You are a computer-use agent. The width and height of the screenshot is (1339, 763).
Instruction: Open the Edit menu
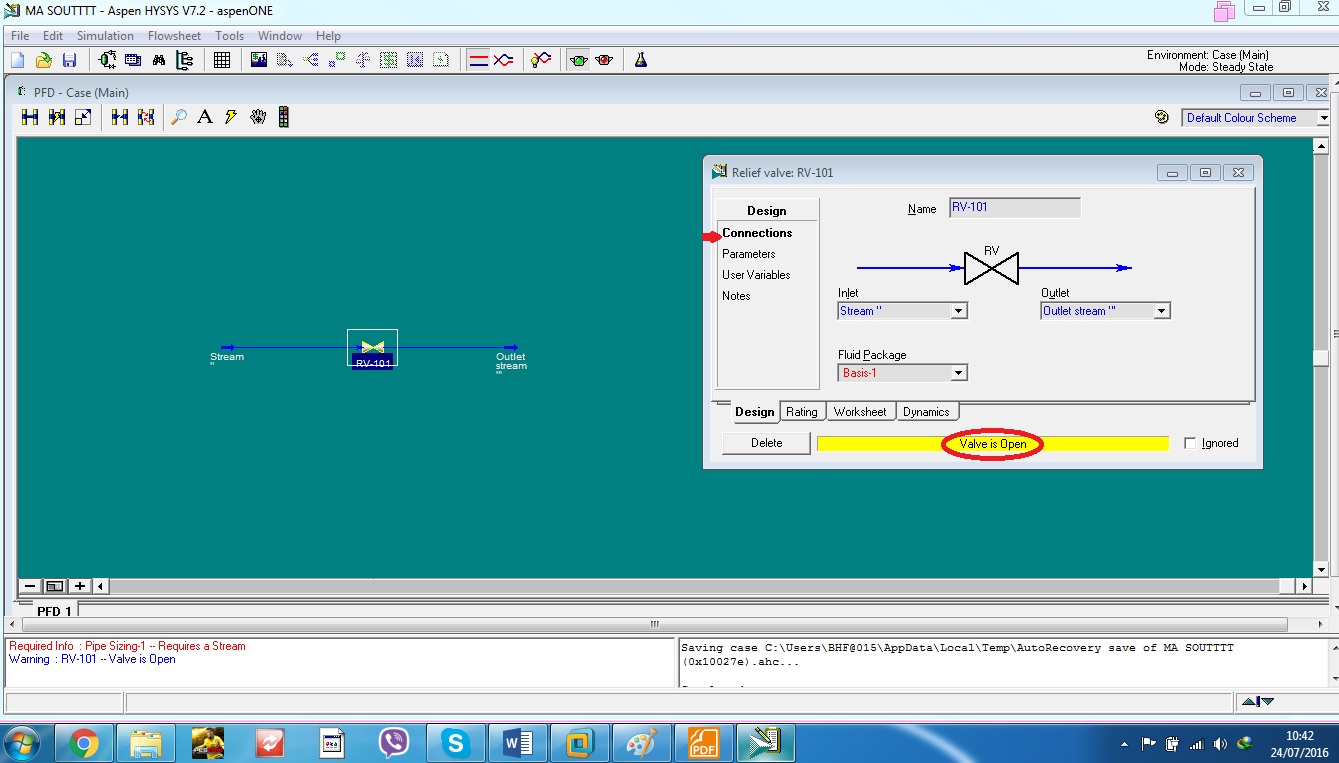53,36
